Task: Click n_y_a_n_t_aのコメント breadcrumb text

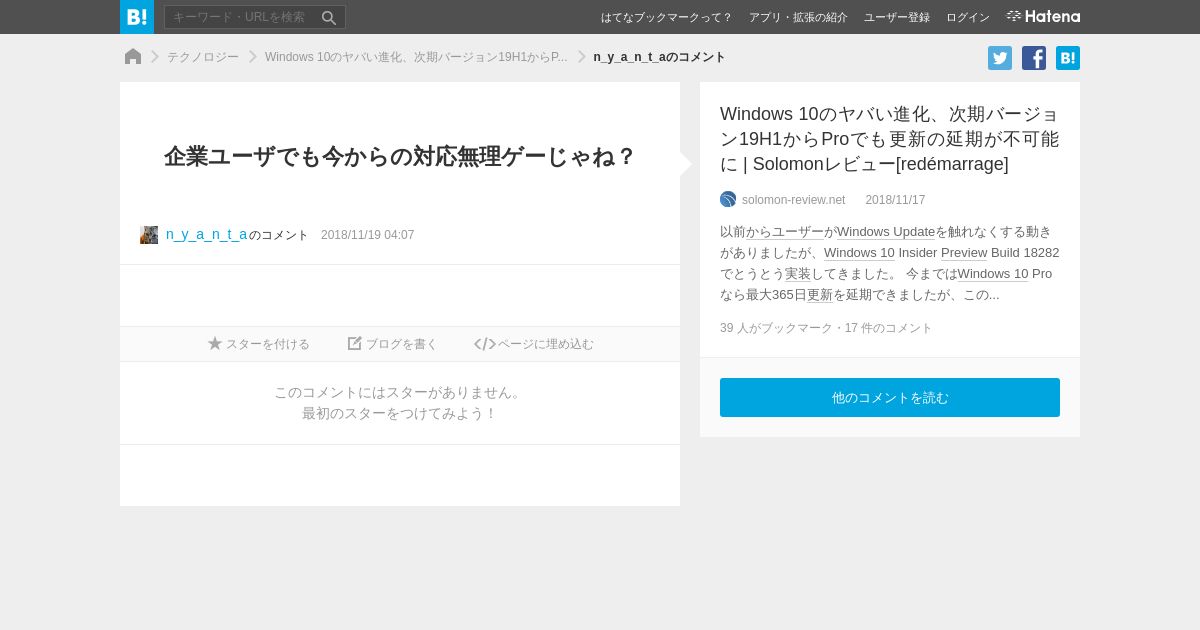Action: click(x=659, y=57)
